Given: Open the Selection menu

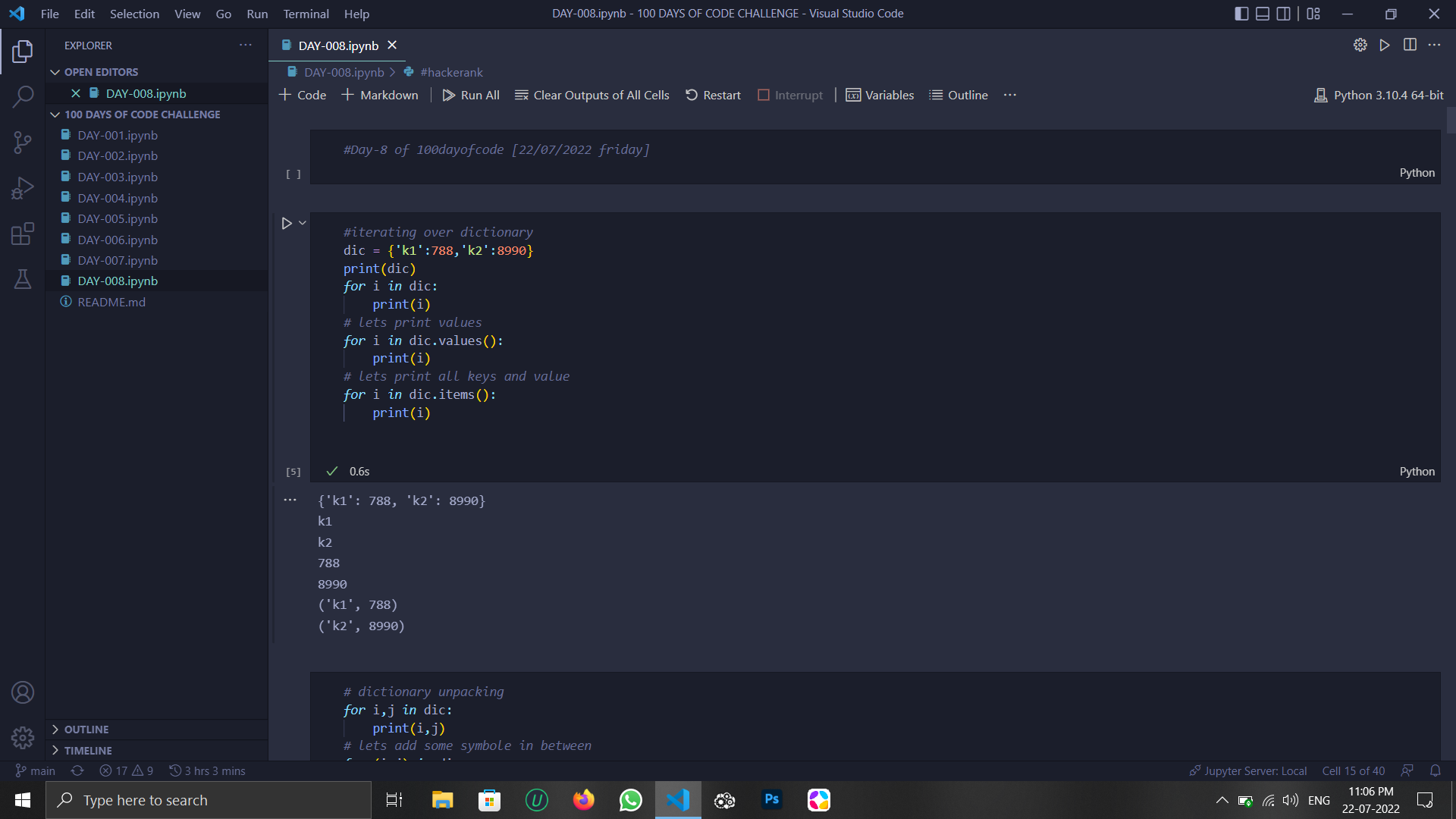Looking at the screenshot, I should click(x=134, y=13).
